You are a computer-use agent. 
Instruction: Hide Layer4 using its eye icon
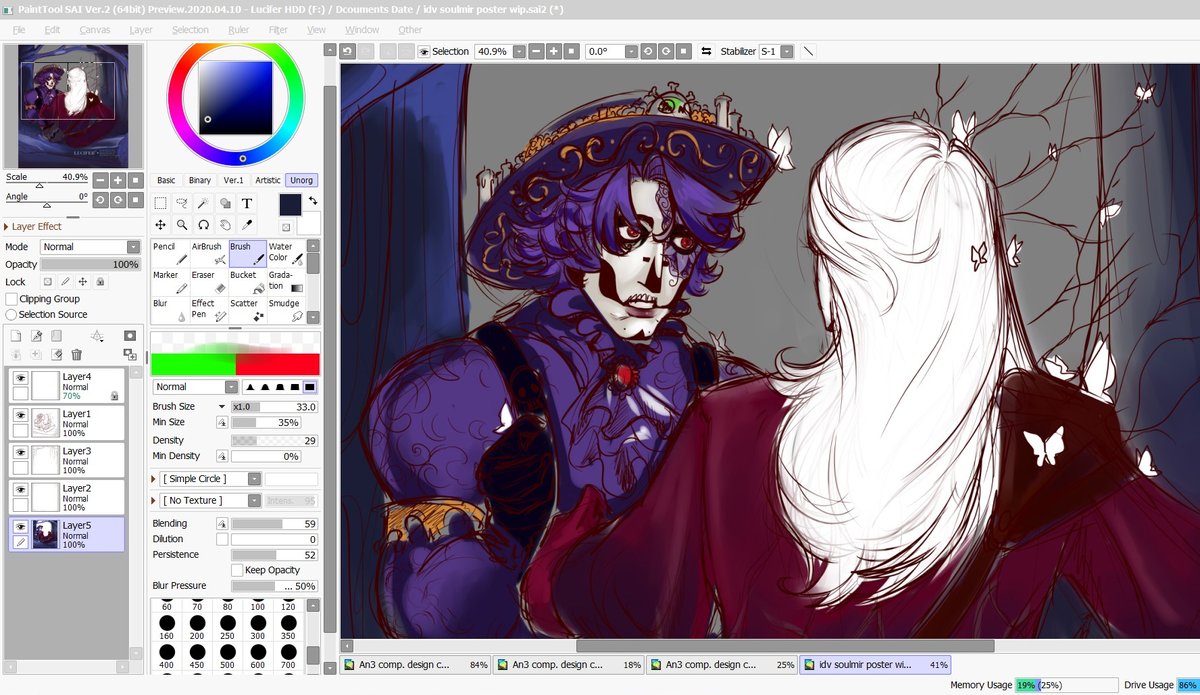pos(20,378)
